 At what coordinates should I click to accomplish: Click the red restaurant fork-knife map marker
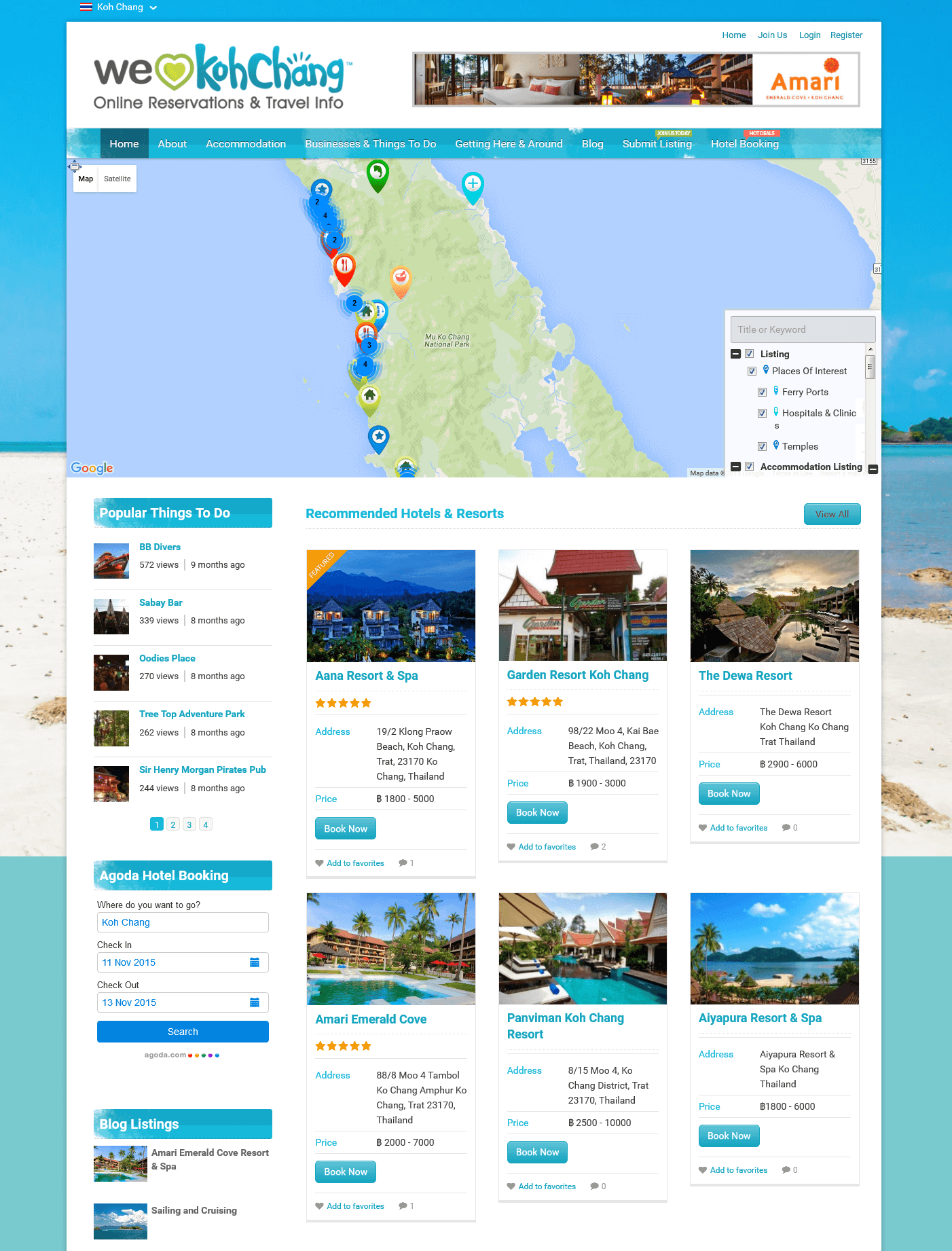[344, 269]
